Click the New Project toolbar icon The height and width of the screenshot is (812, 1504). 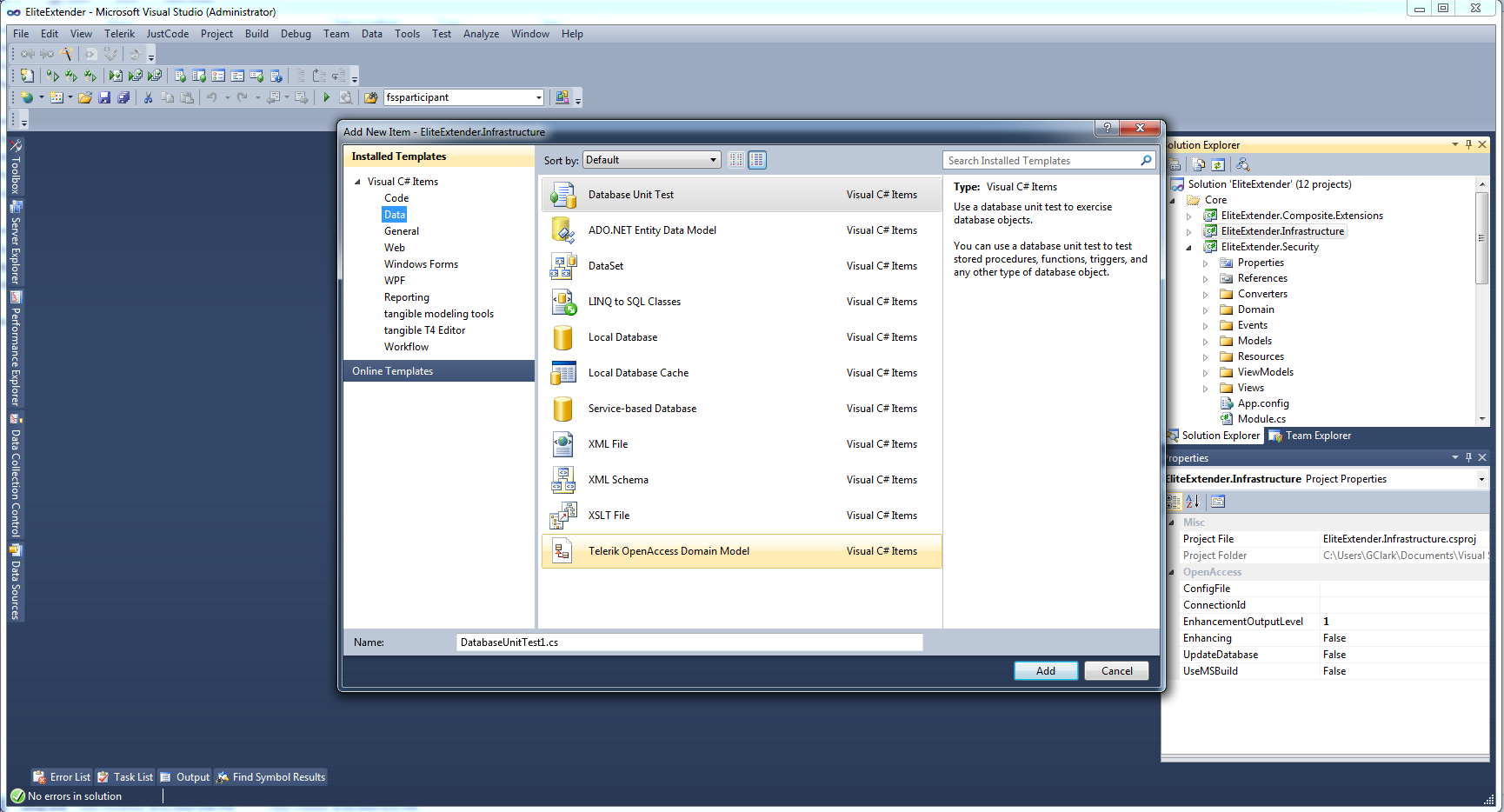27,97
